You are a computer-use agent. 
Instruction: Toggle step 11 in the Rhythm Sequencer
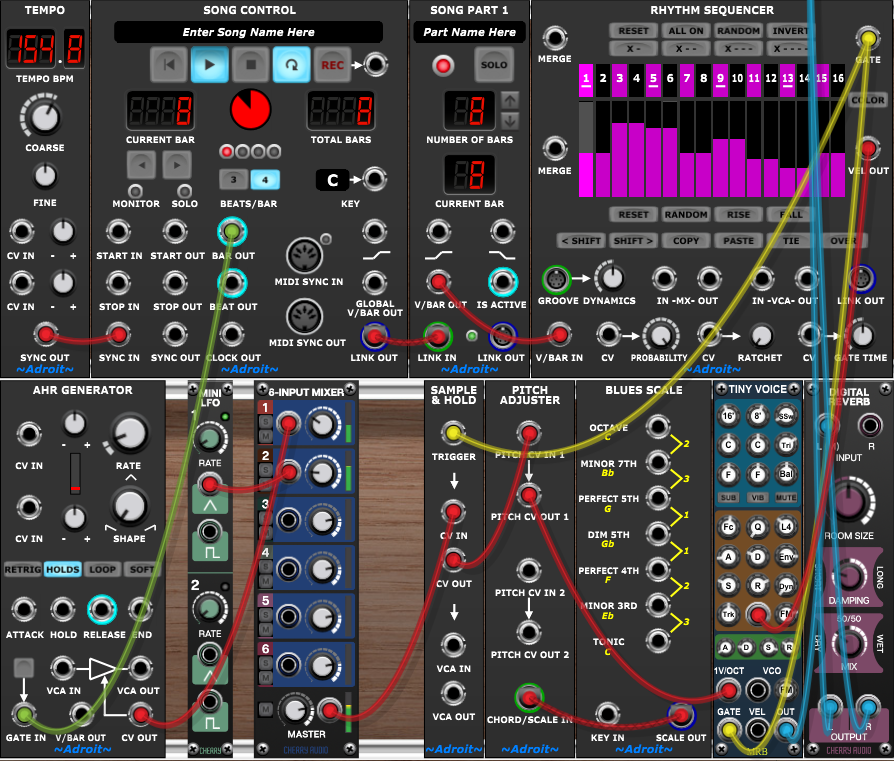pyautogui.click(x=754, y=80)
